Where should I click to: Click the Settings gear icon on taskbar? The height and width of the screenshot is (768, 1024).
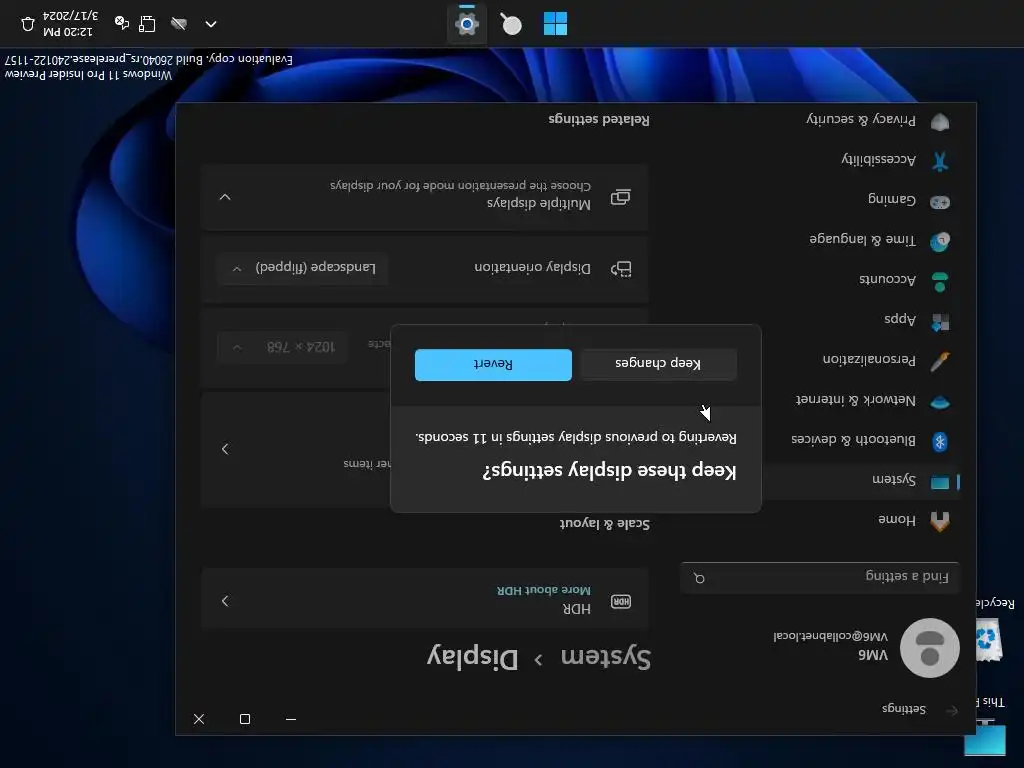(x=466, y=24)
